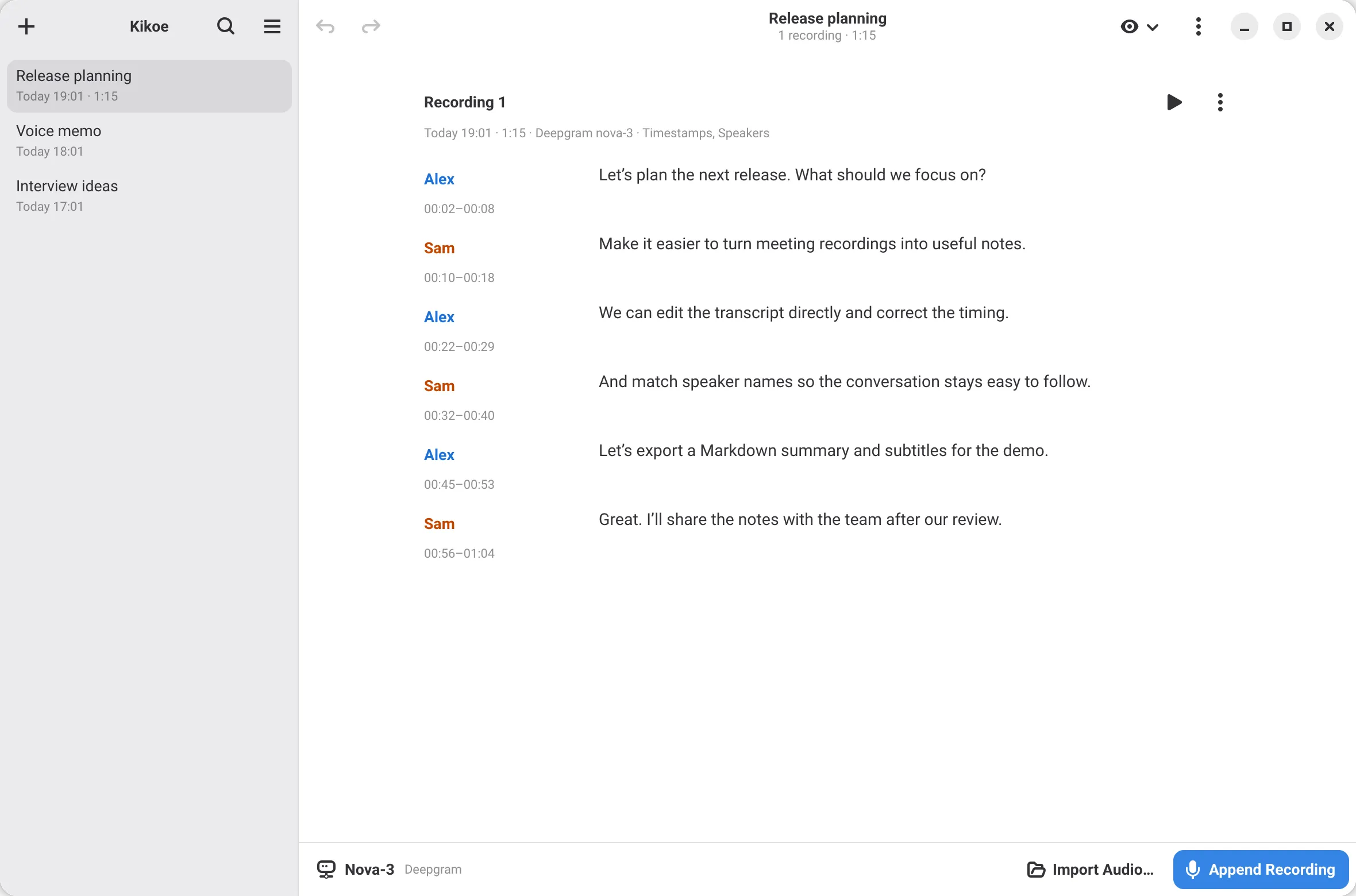This screenshot has height=896, width=1356.
Task: Click speaker Sam at 00:32–00:40
Action: pyautogui.click(x=439, y=386)
